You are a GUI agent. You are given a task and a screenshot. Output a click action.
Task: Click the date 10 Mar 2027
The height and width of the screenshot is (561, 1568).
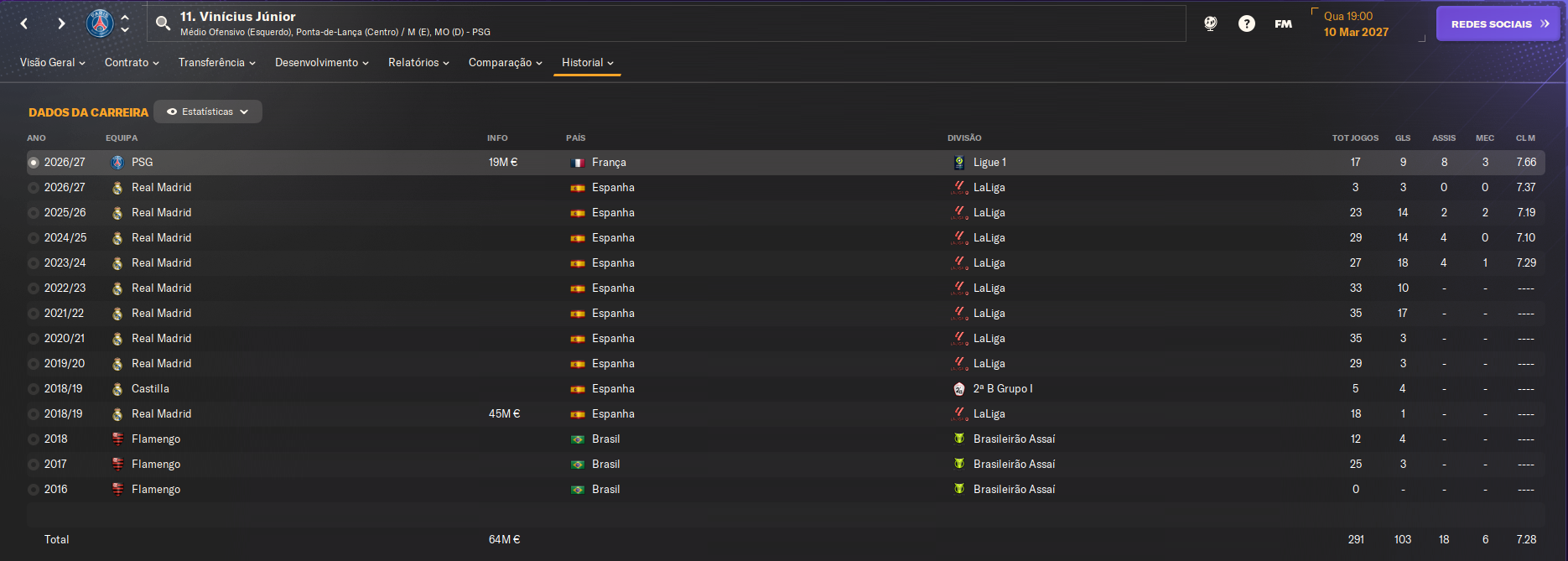point(1356,32)
